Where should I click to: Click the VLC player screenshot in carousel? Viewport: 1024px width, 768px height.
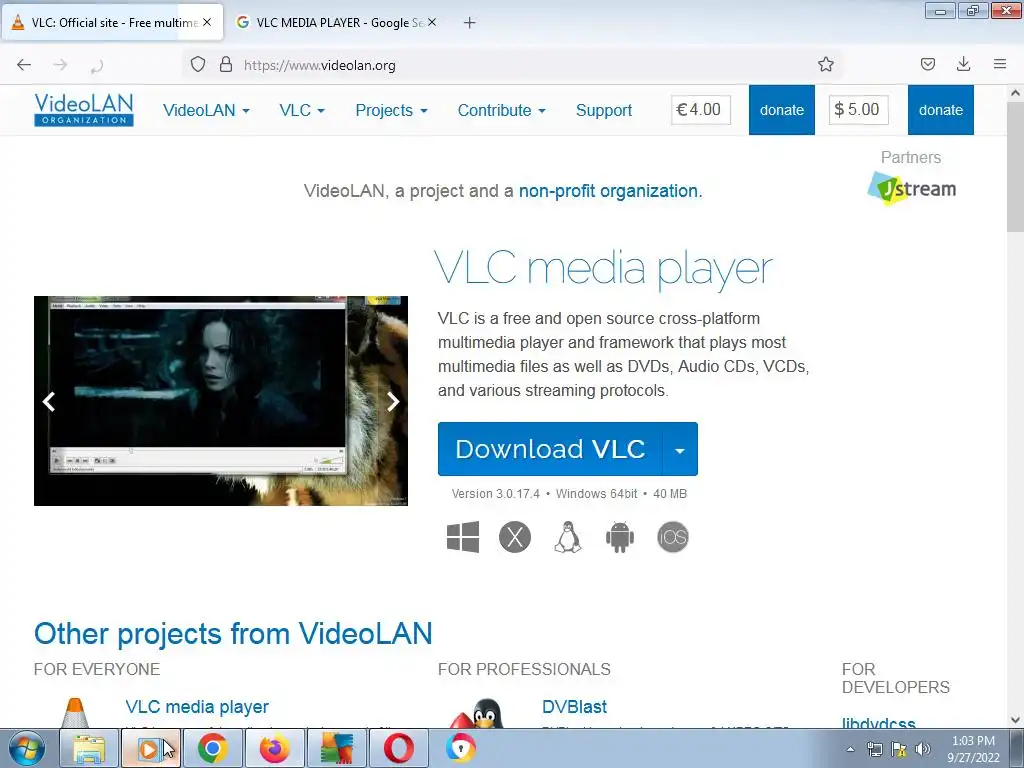[x=221, y=401]
